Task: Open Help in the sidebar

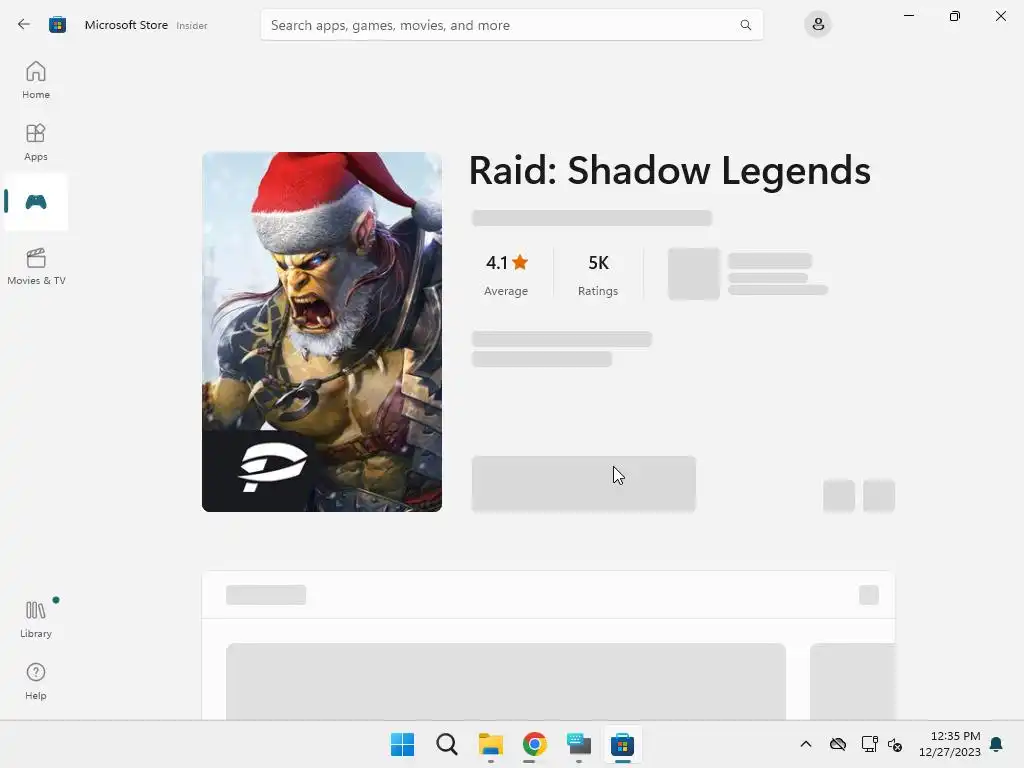Action: click(36, 682)
